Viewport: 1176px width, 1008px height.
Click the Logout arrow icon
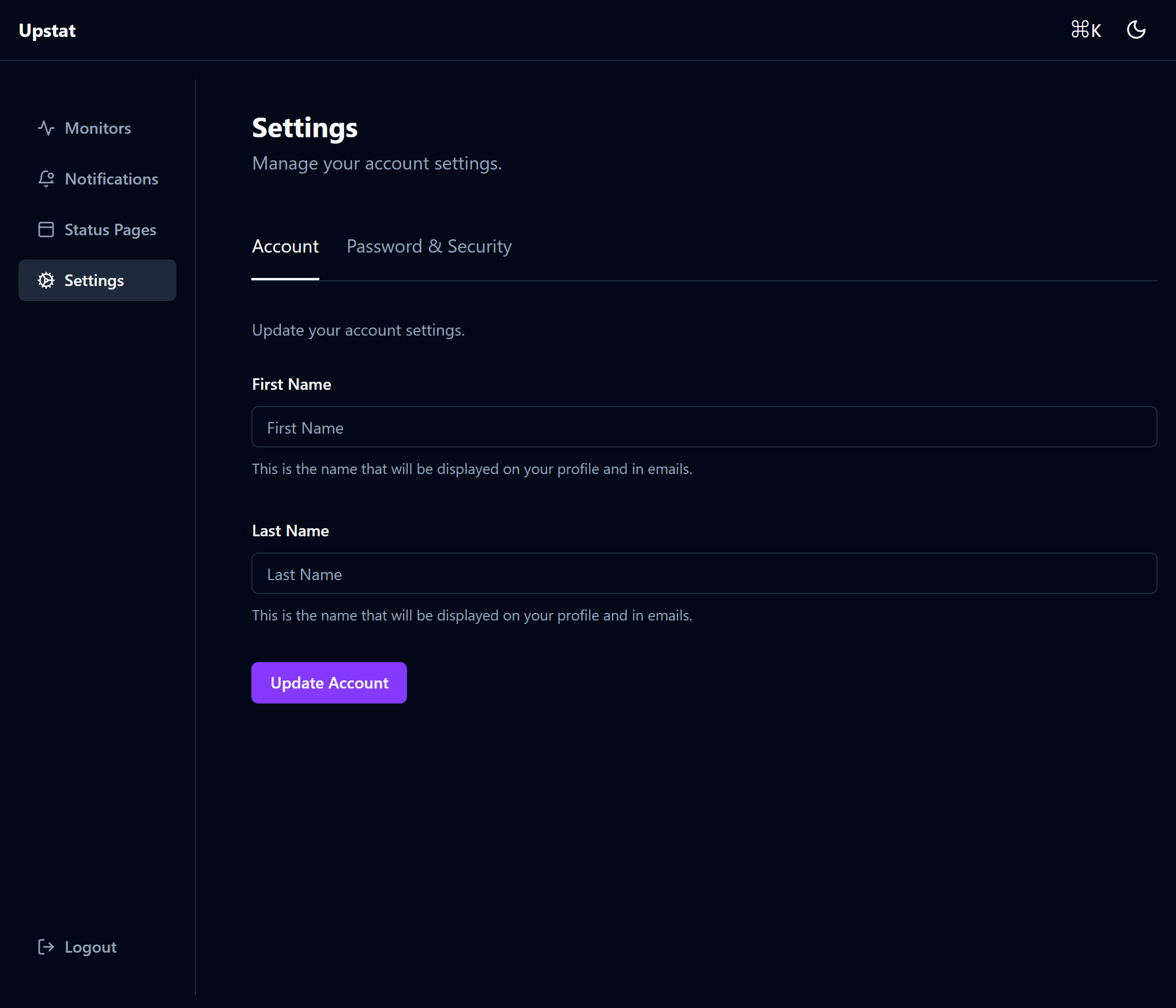pos(46,947)
